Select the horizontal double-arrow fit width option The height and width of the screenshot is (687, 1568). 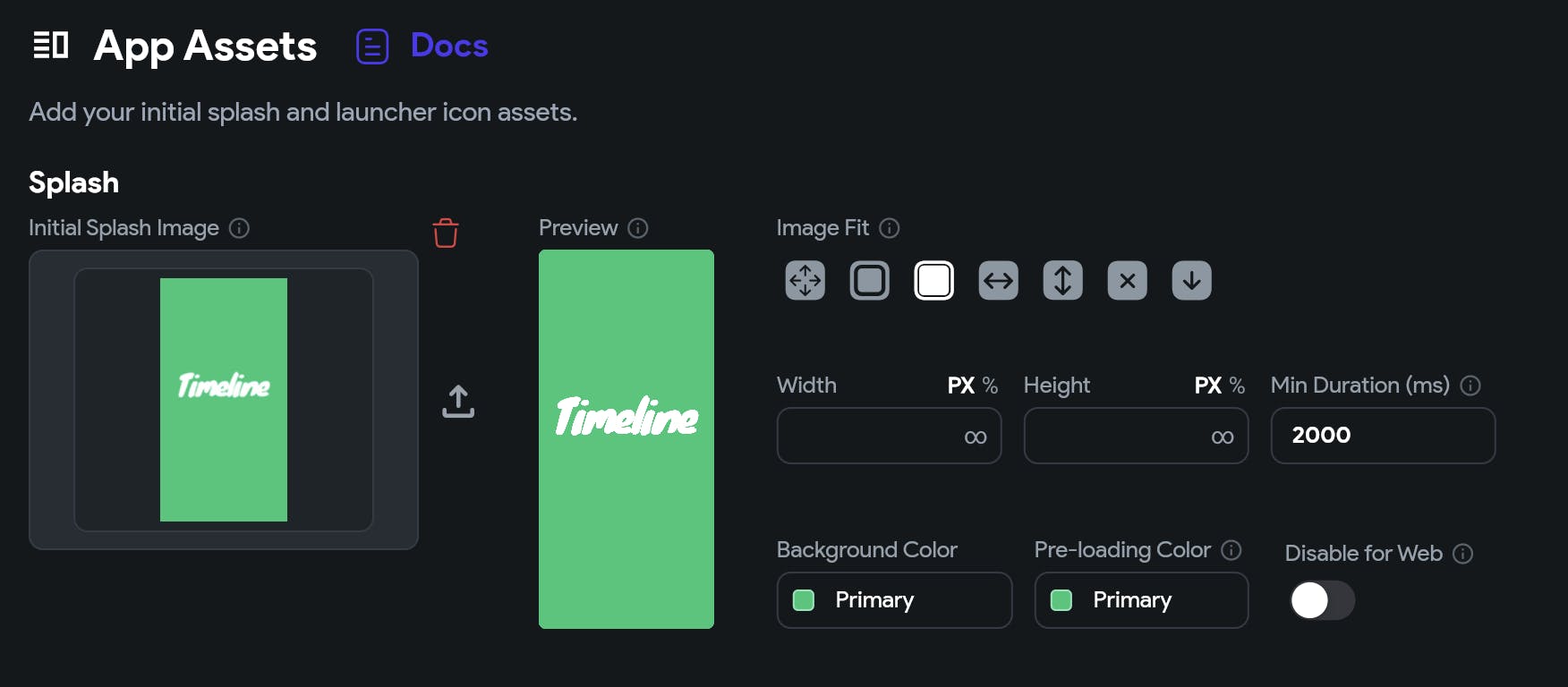998,281
